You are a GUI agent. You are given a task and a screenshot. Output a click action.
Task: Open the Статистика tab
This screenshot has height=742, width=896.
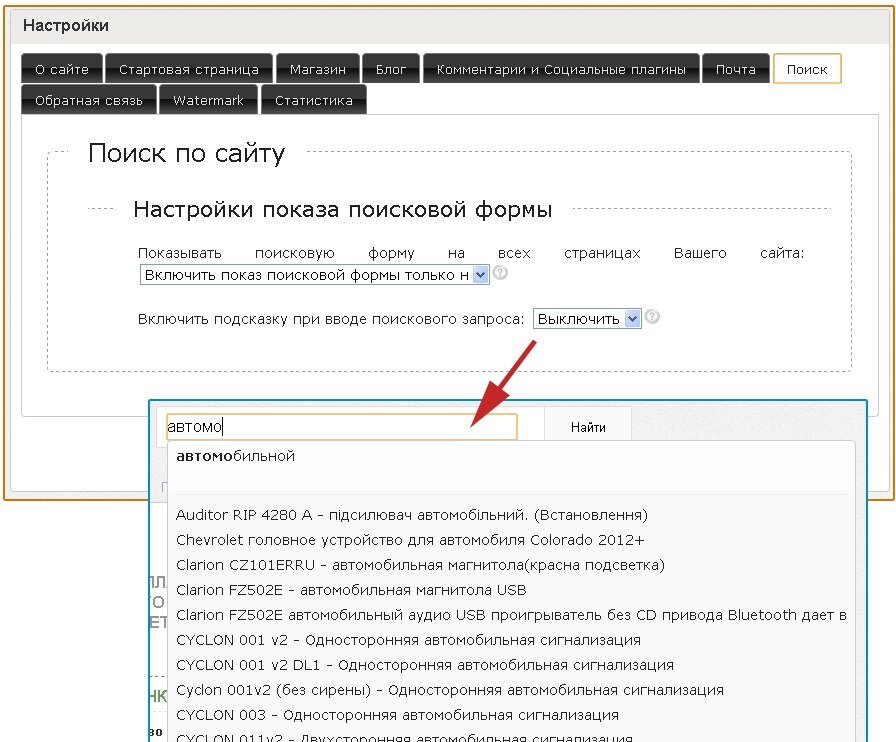coord(314,100)
